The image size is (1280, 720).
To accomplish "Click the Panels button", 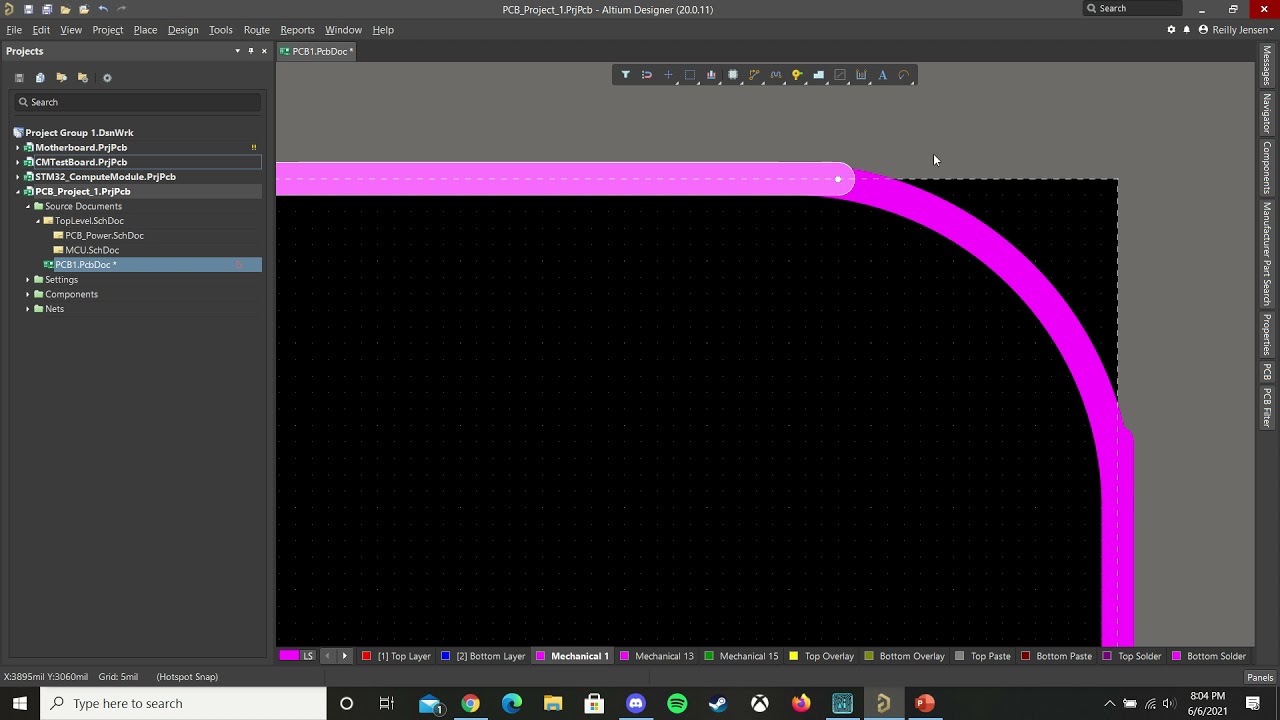I will (1260, 677).
